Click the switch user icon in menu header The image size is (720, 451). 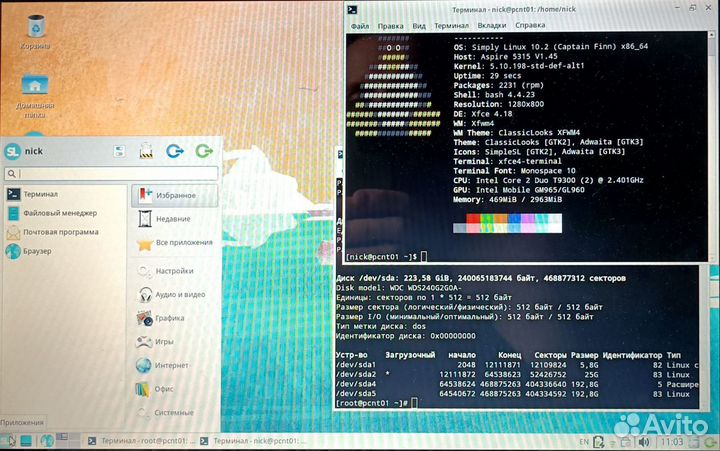pyautogui.click(x=175, y=151)
